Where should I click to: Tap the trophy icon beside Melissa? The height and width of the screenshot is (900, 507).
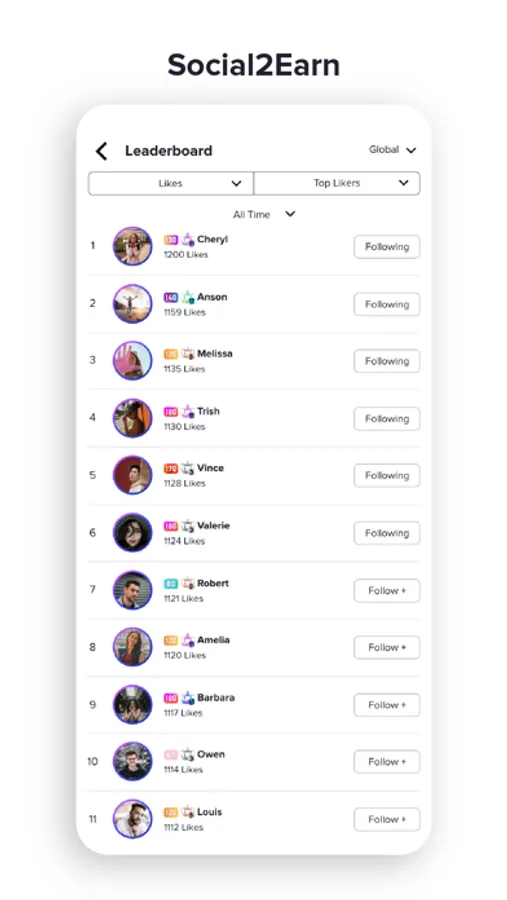pos(188,354)
